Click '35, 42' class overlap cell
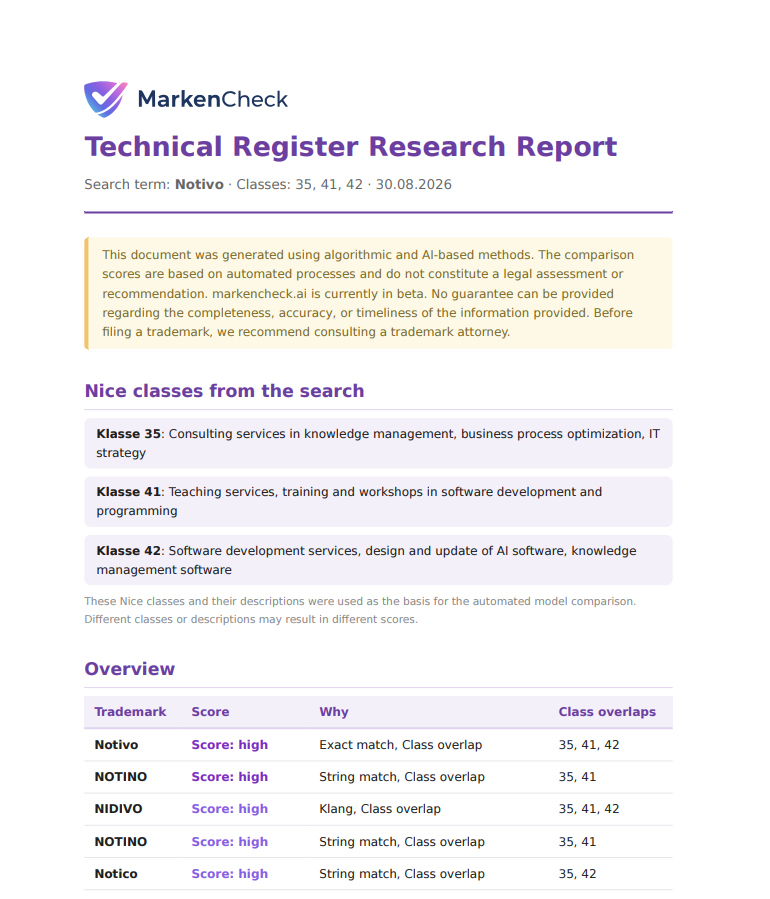 577,874
